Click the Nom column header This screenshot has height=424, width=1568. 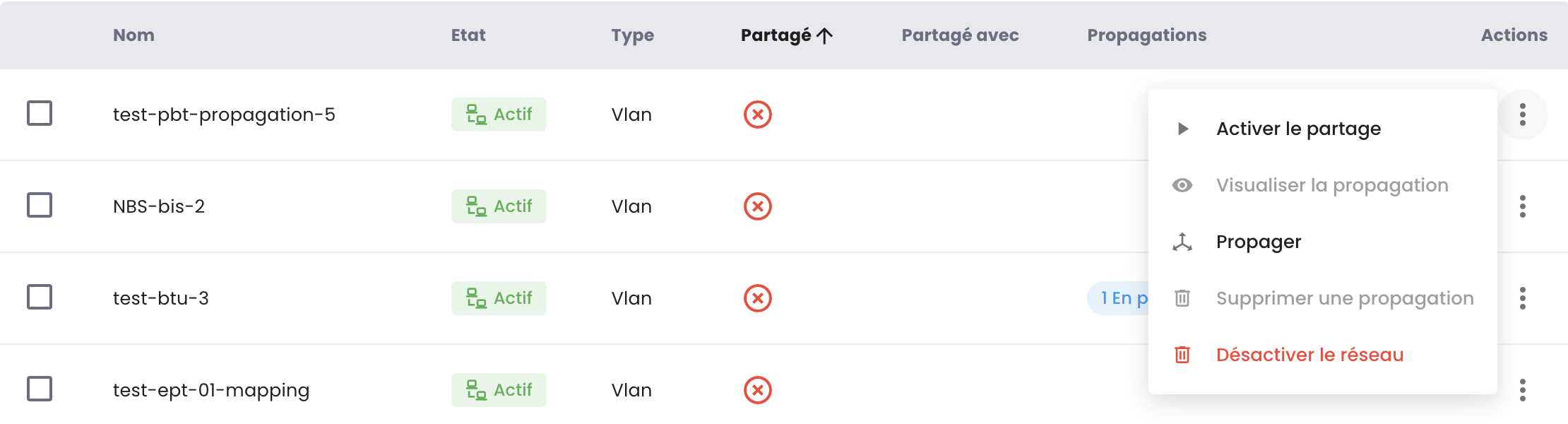click(133, 35)
